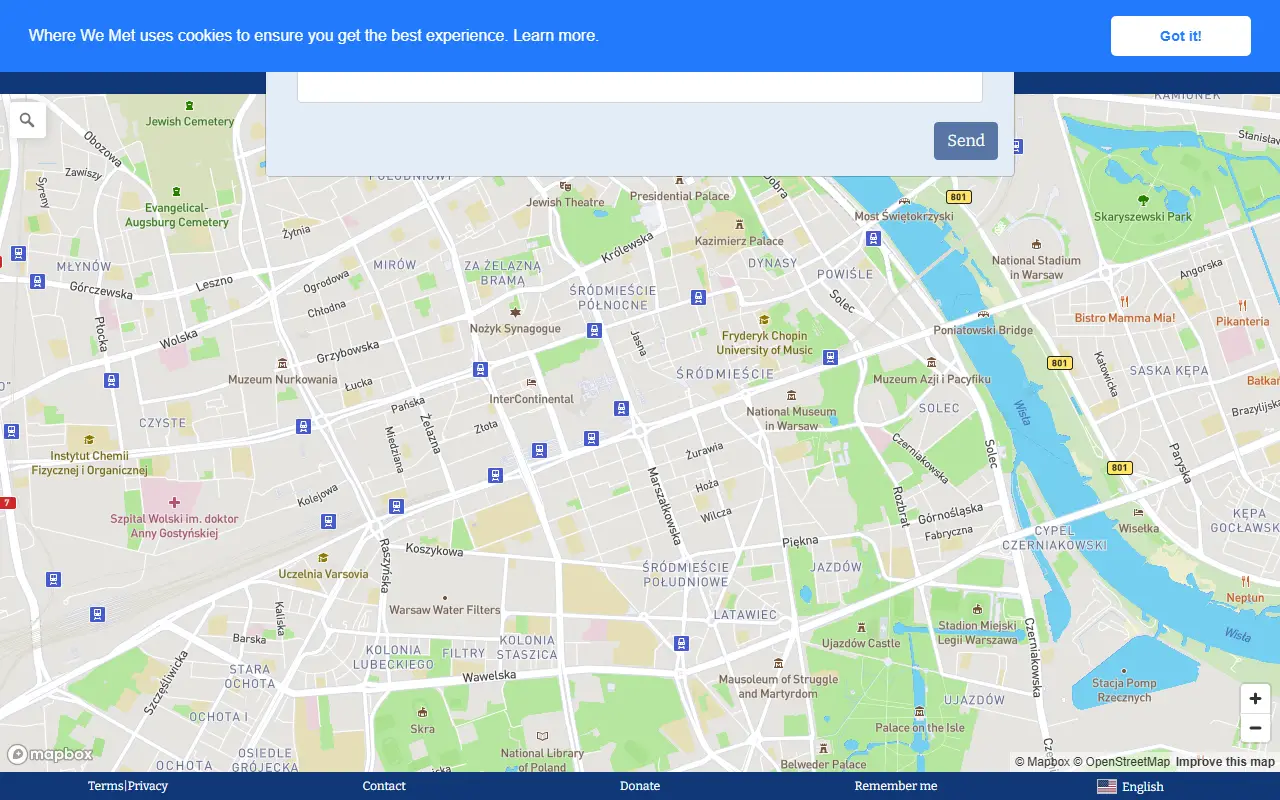Open the Privacy link in the footer

(x=148, y=786)
